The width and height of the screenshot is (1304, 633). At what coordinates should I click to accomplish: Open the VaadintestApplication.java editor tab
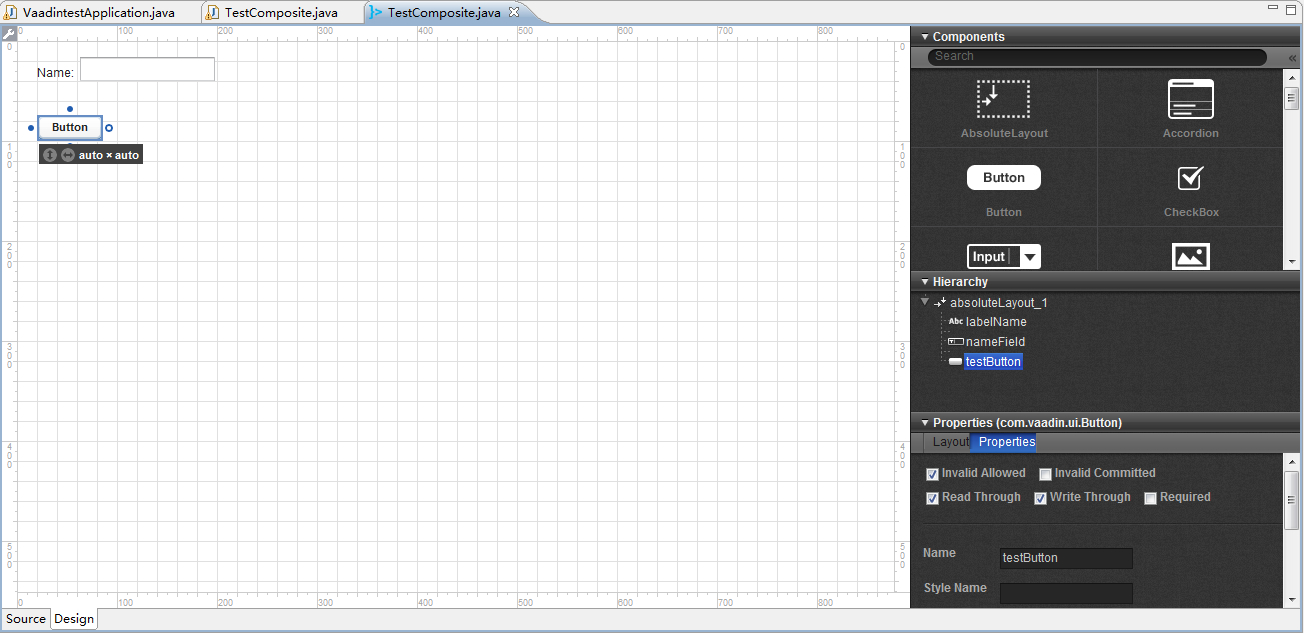point(99,13)
